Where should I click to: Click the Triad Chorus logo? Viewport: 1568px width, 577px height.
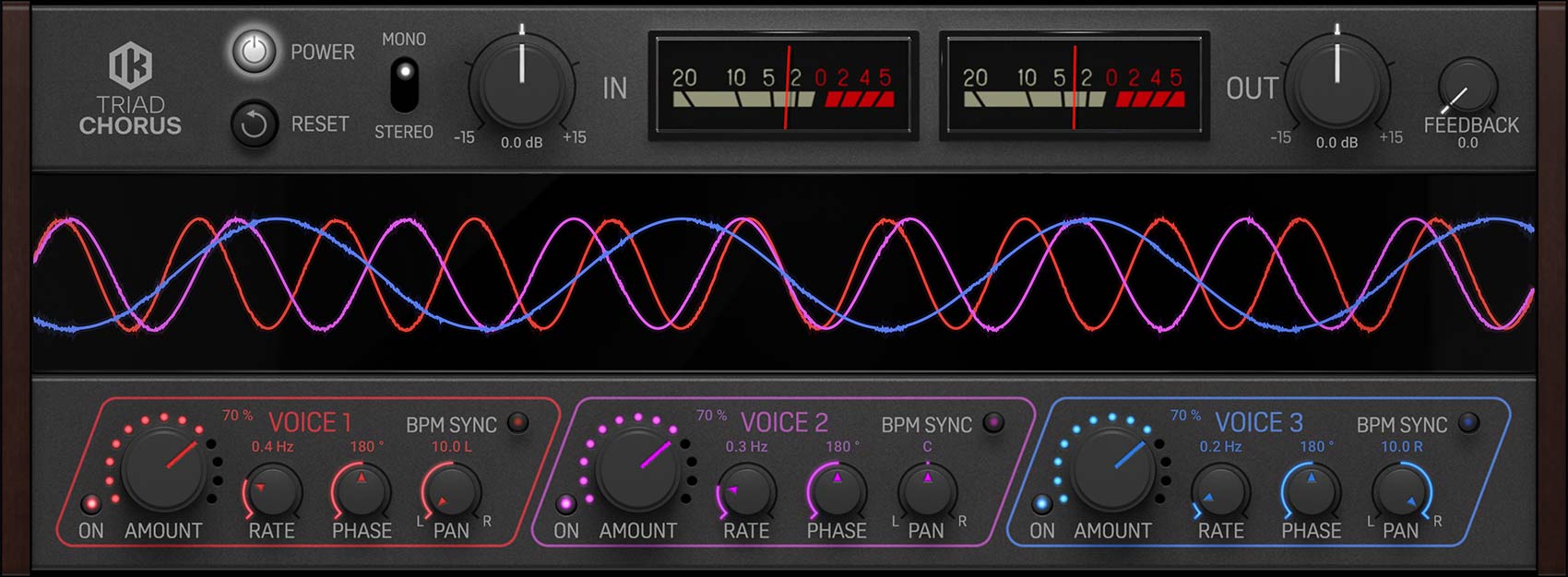tap(130, 89)
